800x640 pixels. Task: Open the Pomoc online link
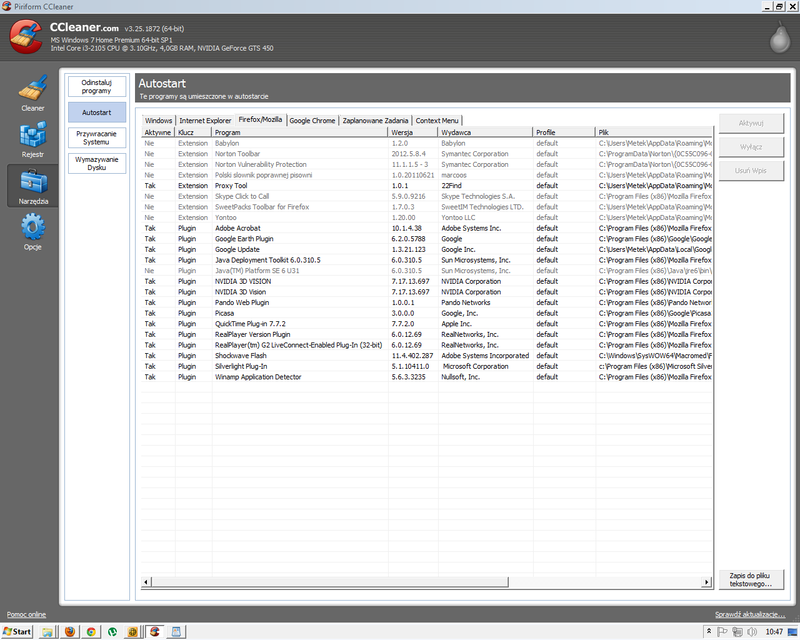[x=26, y=614]
